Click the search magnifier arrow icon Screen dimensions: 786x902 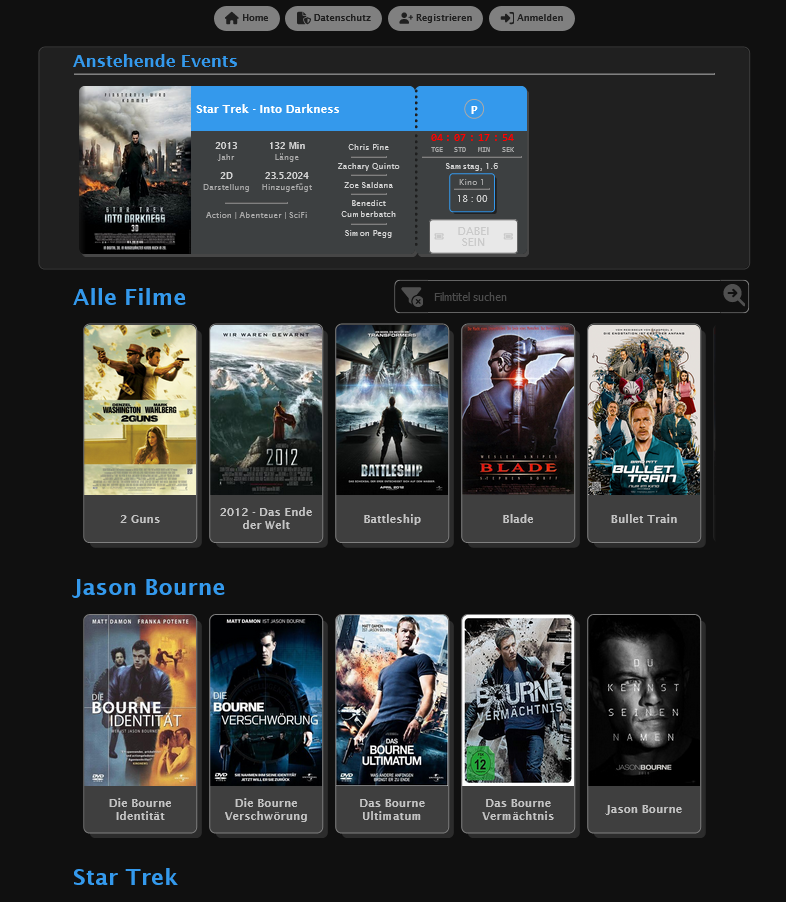[734, 295]
